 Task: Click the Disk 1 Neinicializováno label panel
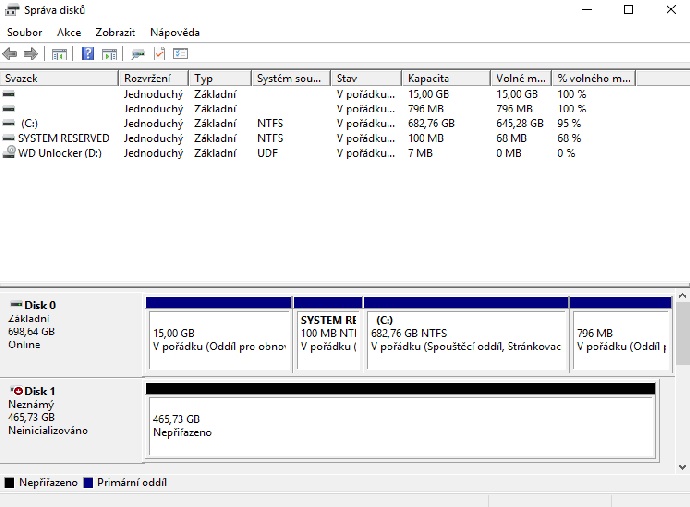coord(72,420)
